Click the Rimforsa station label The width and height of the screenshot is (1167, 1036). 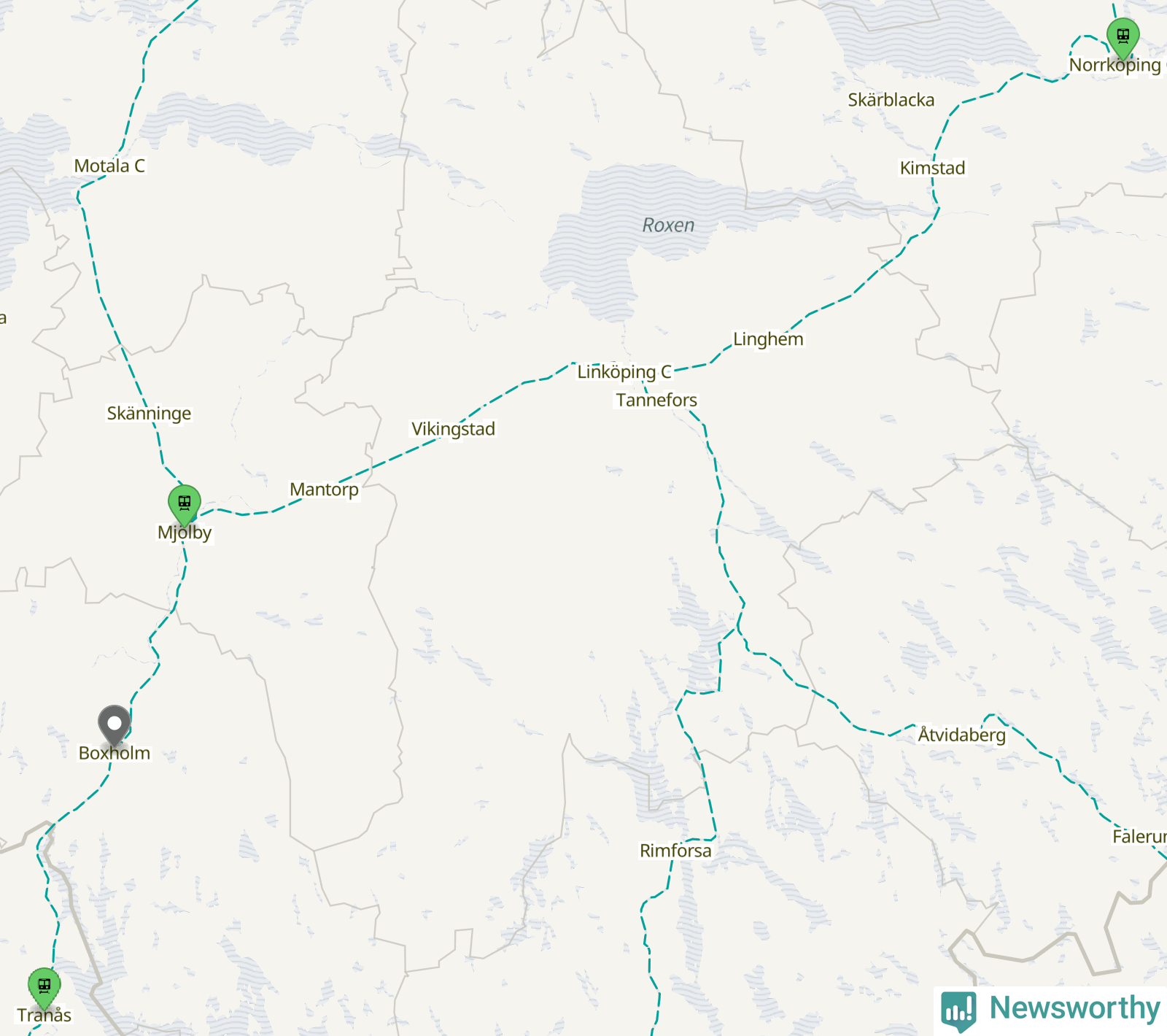[x=675, y=851]
